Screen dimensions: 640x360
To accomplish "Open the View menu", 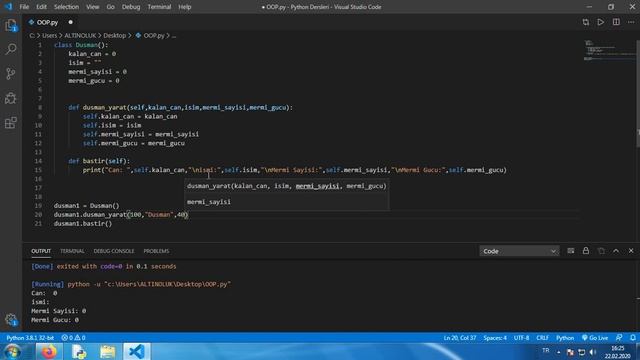I will click(93, 7).
